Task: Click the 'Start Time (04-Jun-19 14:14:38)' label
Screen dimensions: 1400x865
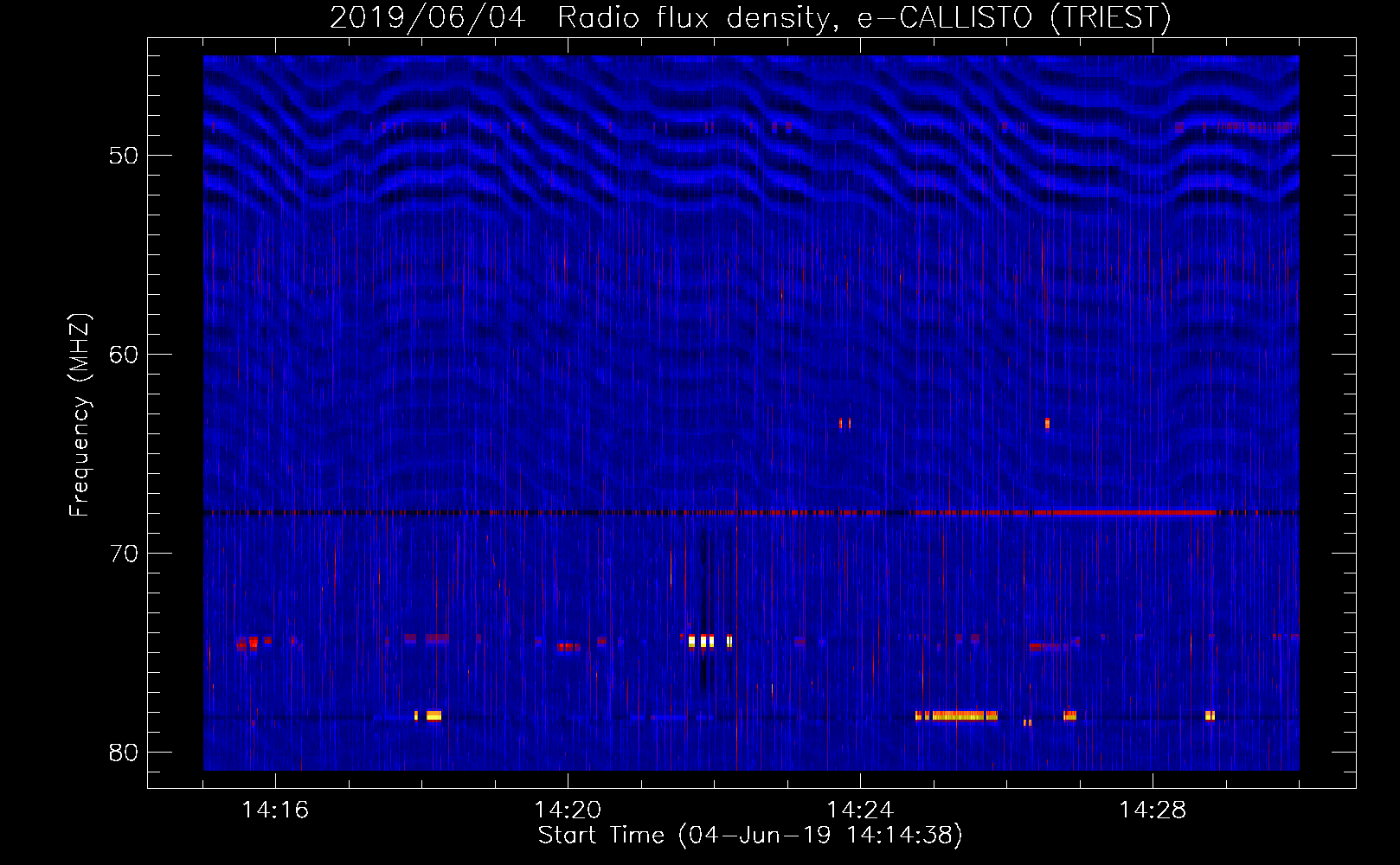Action: pyautogui.click(x=750, y=836)
